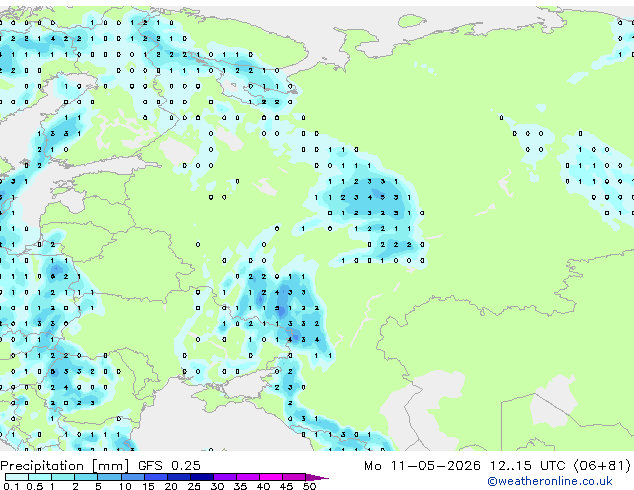This screenshot has width=634, height=490.
Task: Click legend scale label "35"
Action: point(241,486)
